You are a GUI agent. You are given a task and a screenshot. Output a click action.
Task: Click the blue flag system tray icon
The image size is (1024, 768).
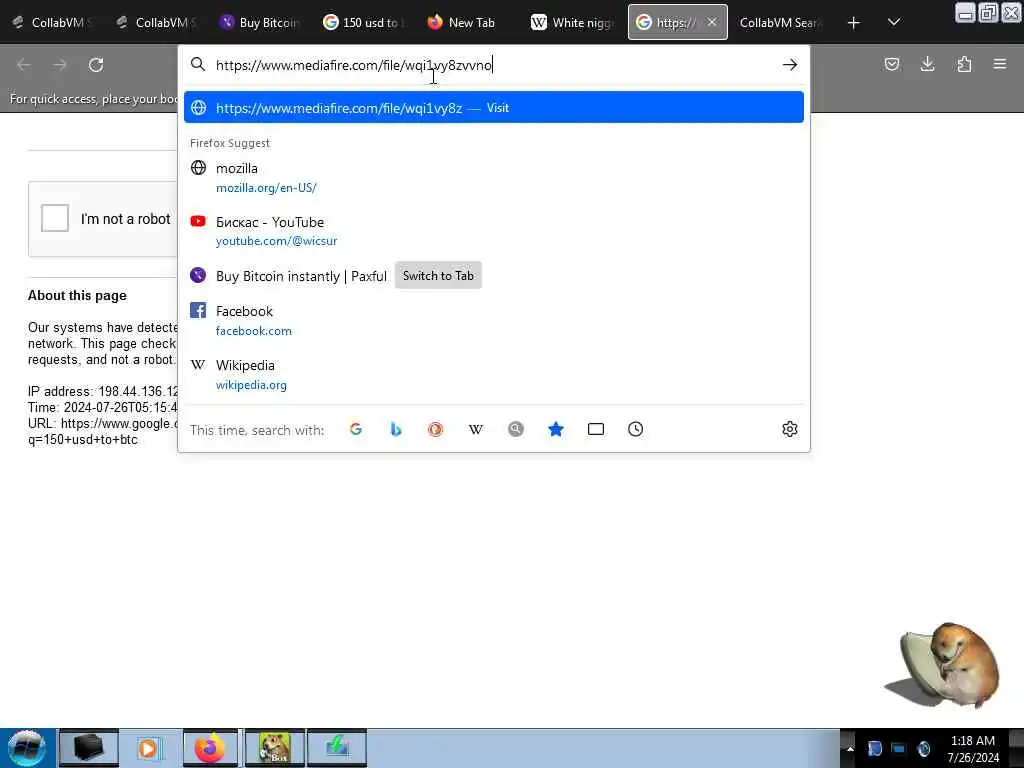click(874, 748)
